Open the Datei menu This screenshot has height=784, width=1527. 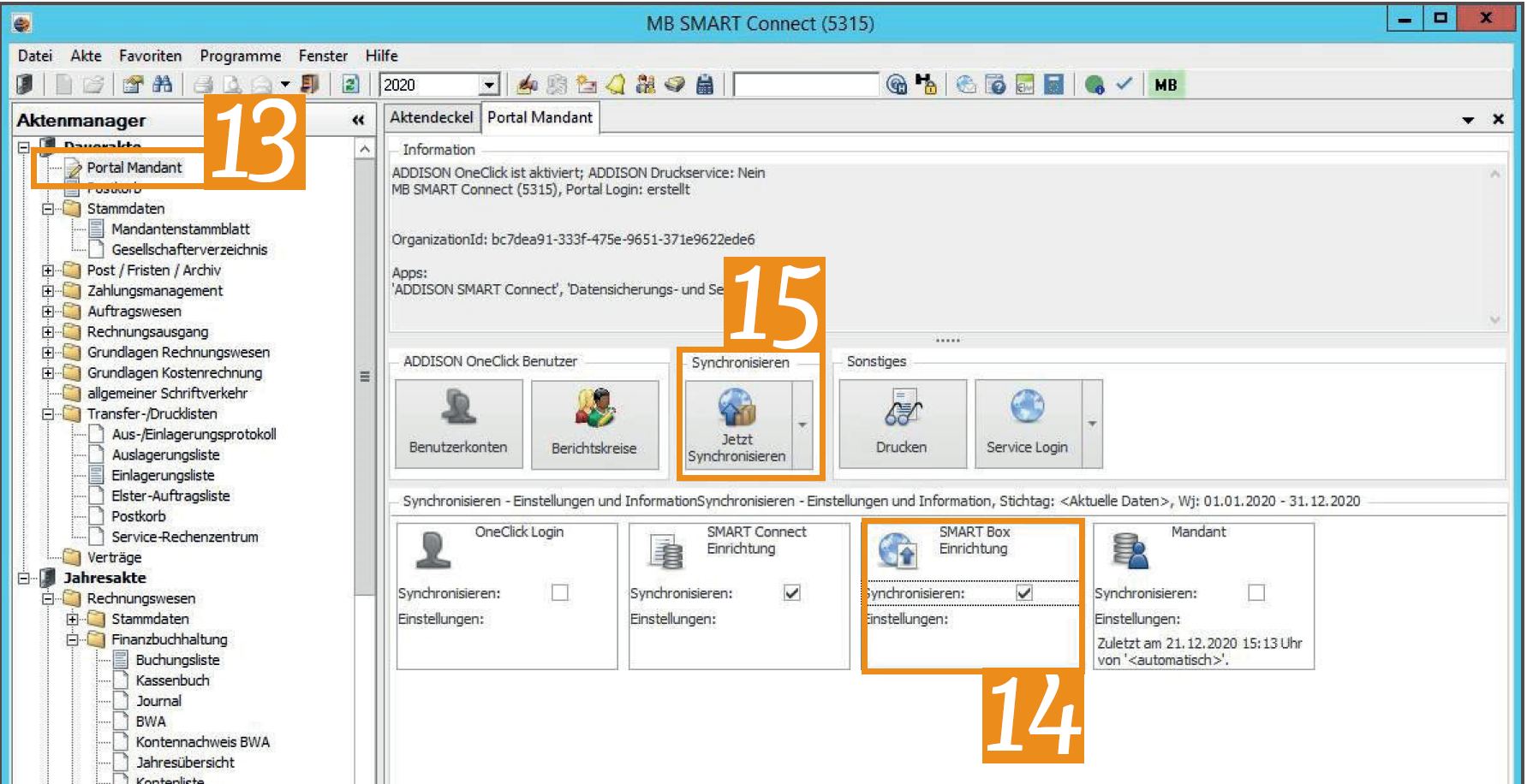click(35, 56)
